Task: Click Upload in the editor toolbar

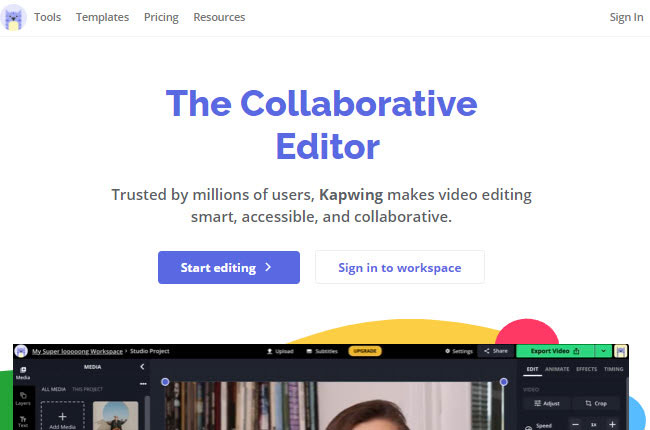Action: coord(280,351)
